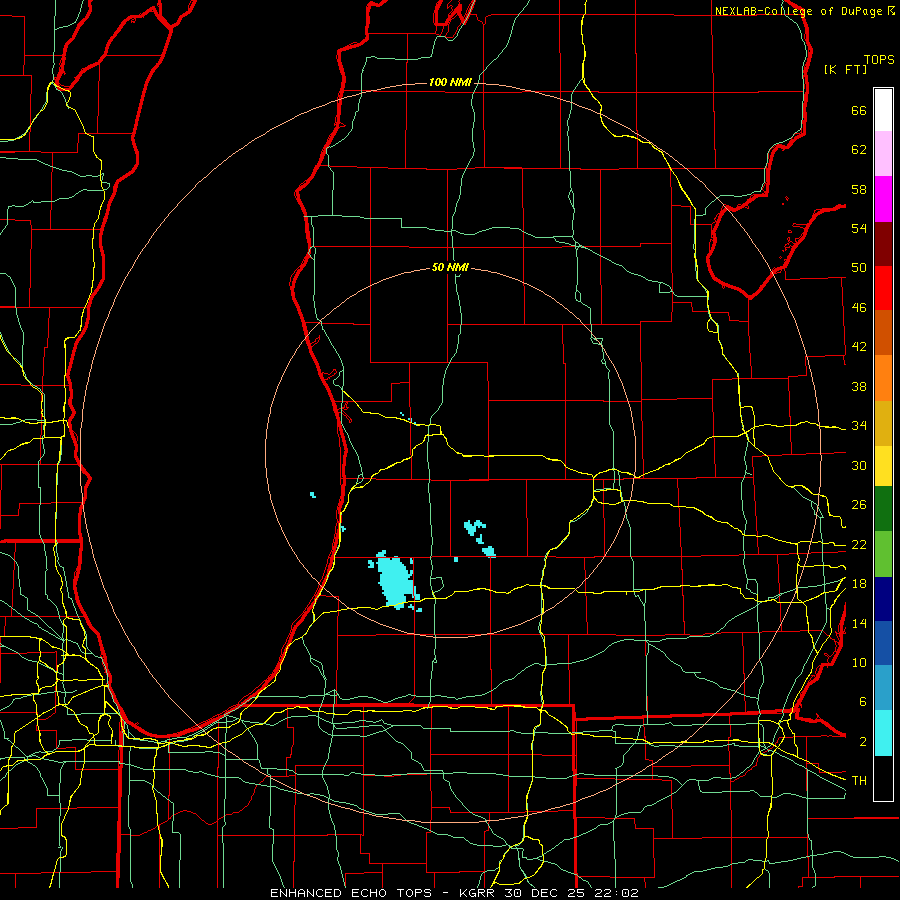
Task: Click the light blue 6 kft swatch
Action: pos(883,688)
